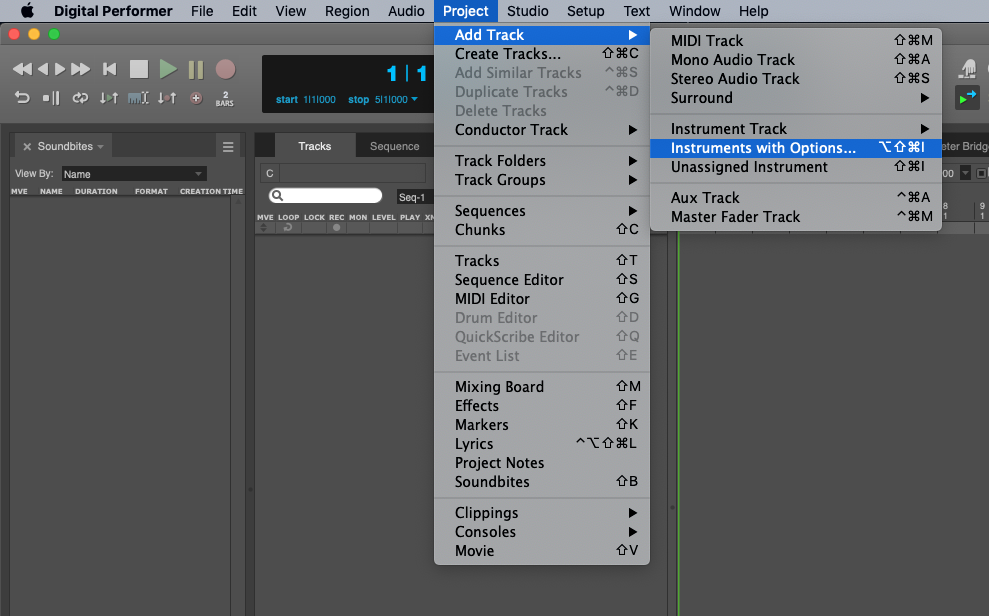989x616 pixels.
Task: Open the View By Name dropdown
Action: (x=134, y=174)
